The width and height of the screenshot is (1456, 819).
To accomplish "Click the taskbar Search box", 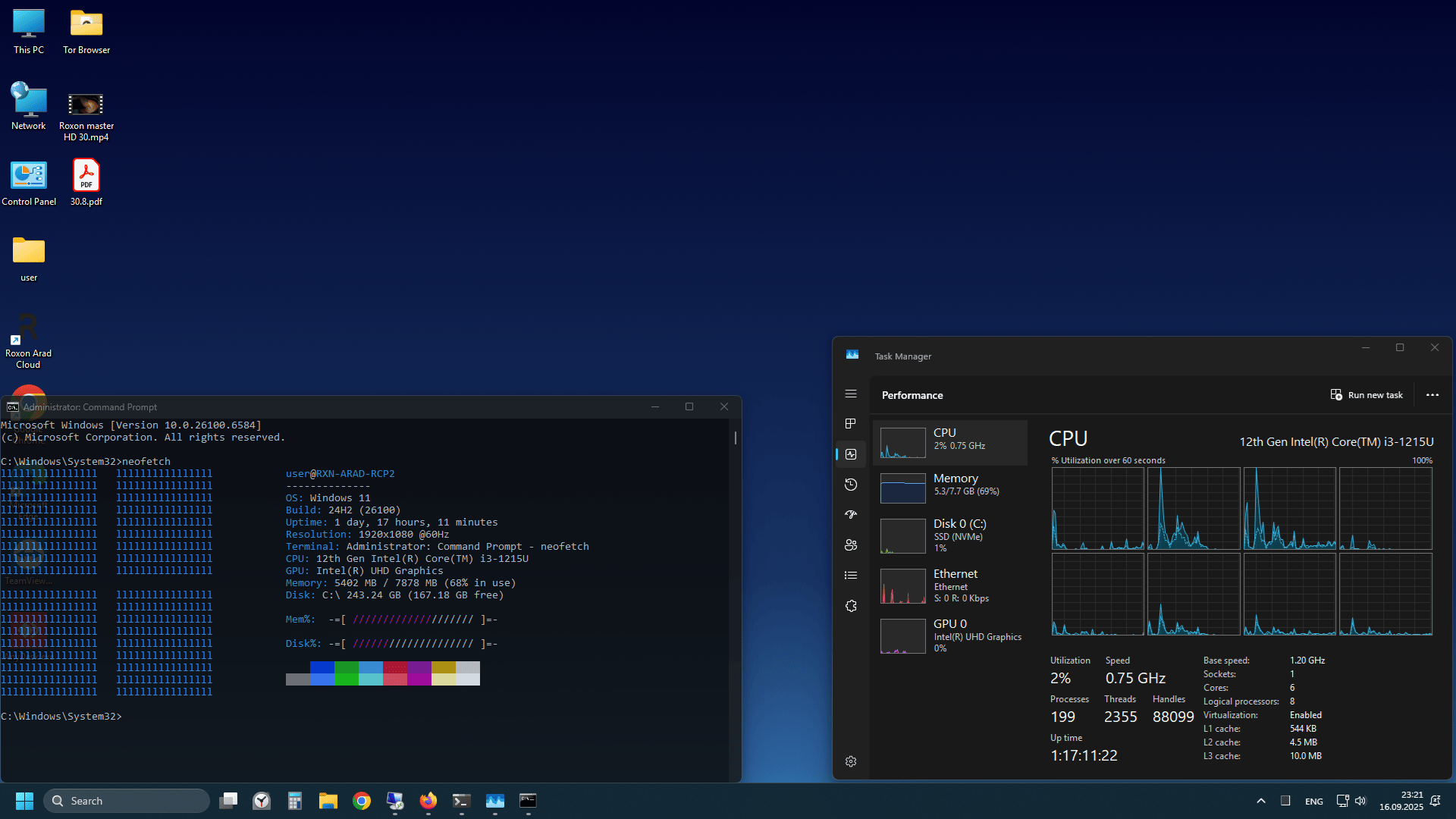I will pos(127,801).
